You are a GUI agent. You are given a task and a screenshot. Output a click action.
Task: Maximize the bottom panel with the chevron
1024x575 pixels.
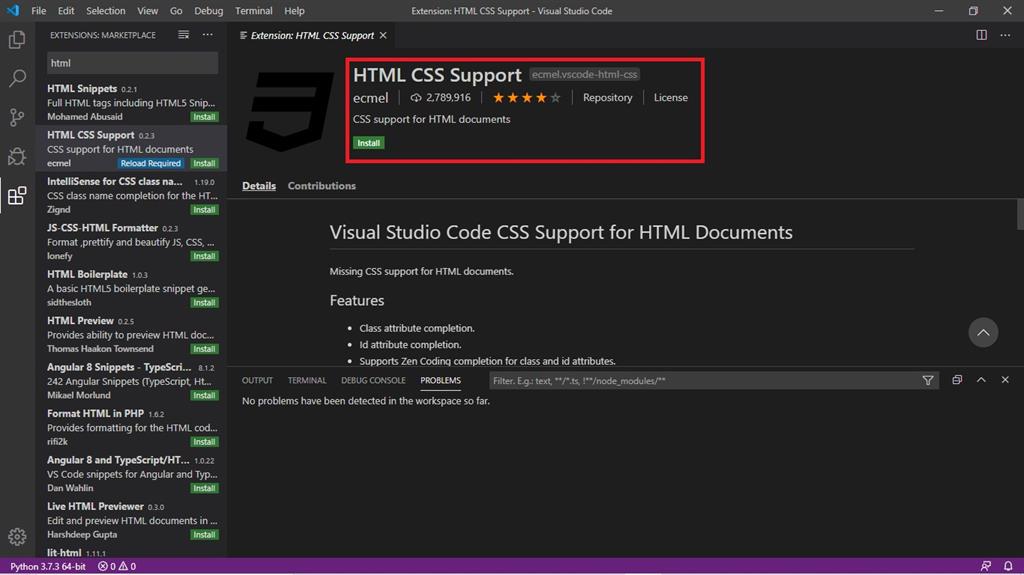click(x=981, y=380)
